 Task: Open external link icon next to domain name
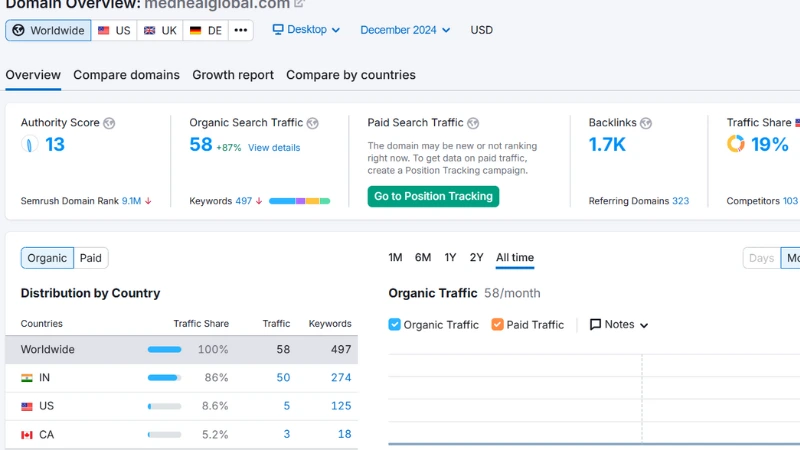(299, 4)
